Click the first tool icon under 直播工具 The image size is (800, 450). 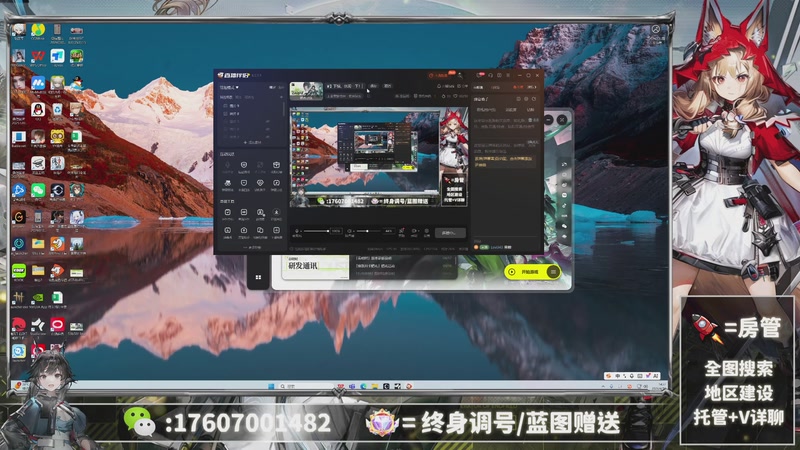(x=228, y=213)
